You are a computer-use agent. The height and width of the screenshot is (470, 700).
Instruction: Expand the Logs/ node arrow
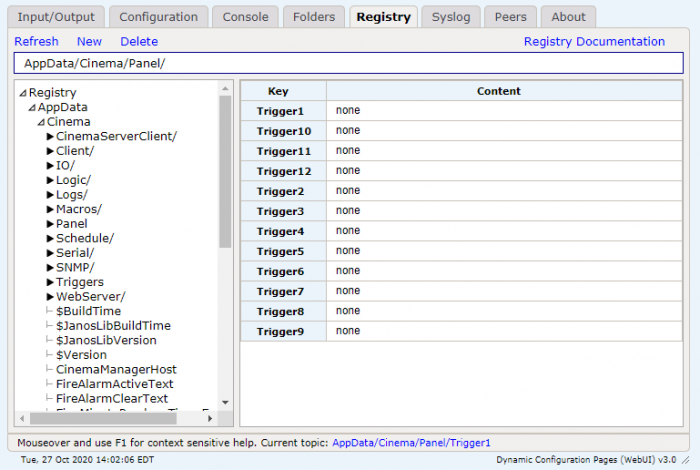pos(50,195)
